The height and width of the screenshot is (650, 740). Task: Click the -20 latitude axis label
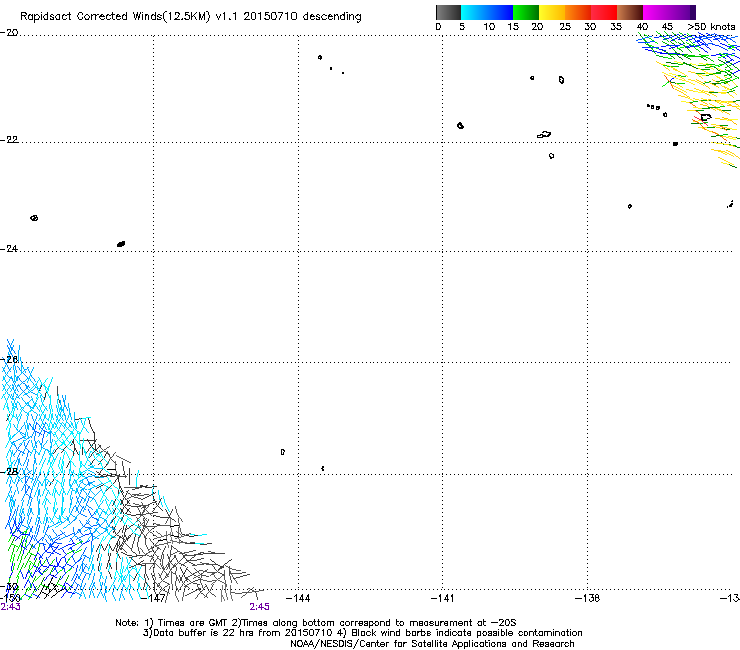tap(9, 33)
